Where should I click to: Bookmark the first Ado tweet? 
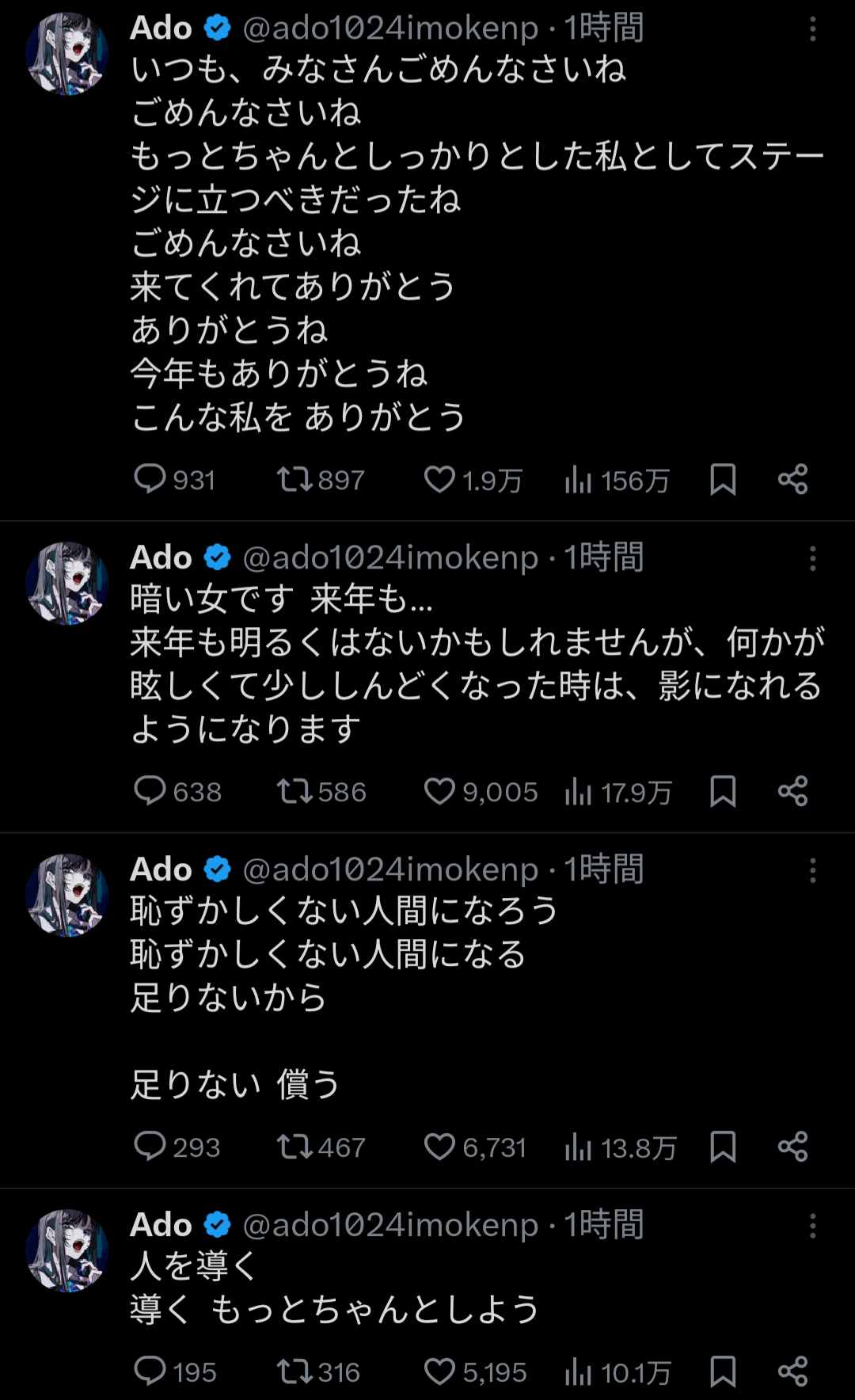tap(723, 479)
